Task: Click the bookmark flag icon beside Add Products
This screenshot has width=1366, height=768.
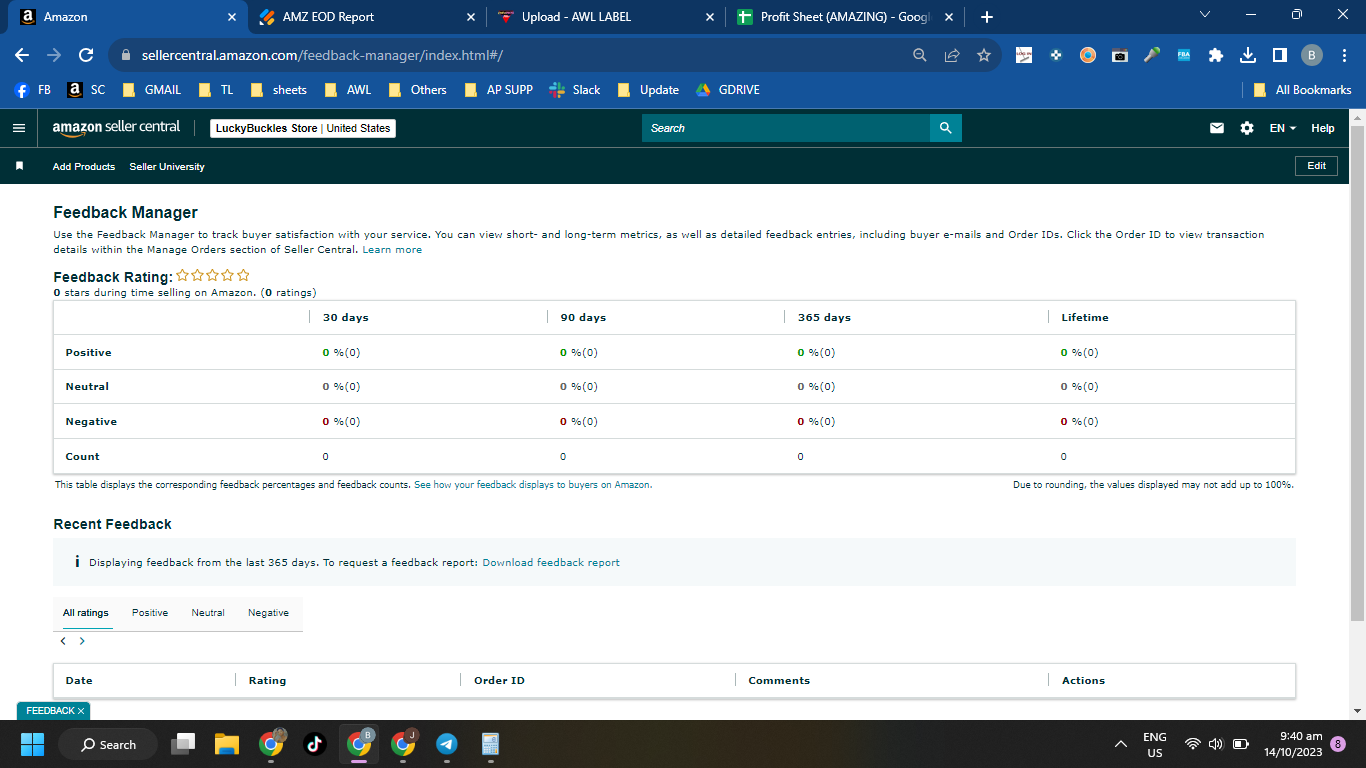Action: click(x=19, y=166)
